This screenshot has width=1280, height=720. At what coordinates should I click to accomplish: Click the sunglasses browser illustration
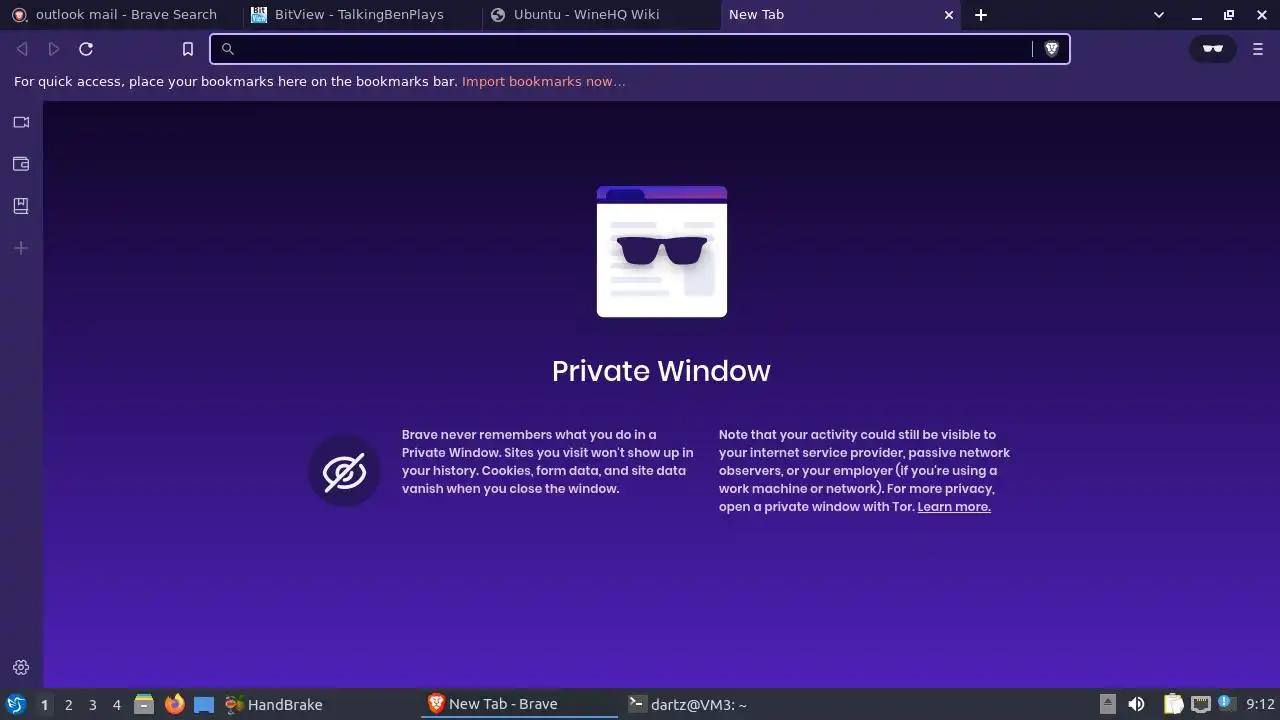click(x=662, y=252)
